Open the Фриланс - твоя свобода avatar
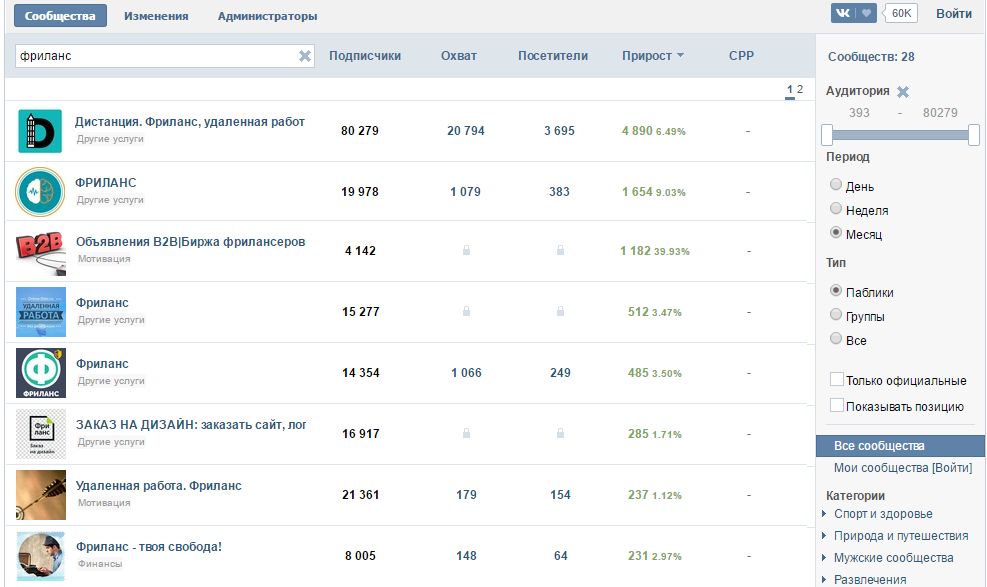Image resolution: width=987 pixels, height=587 pixels. coord(40,556)
